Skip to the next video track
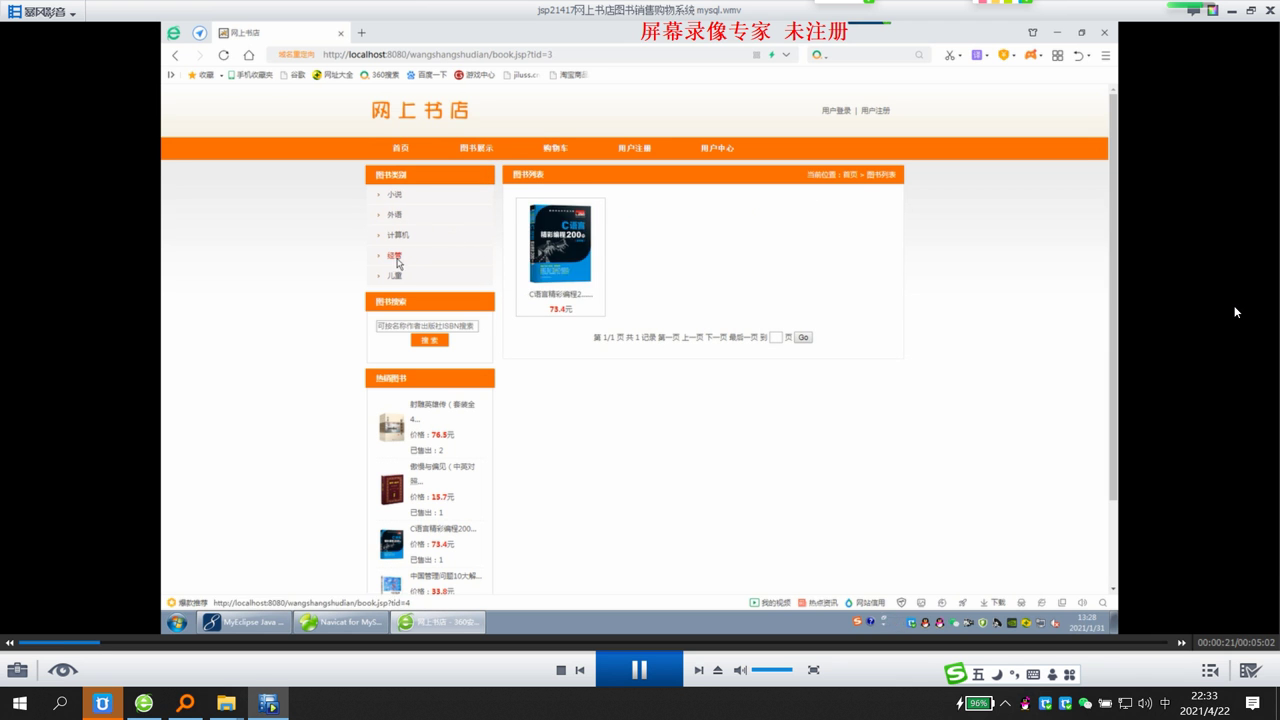This screenshot has height=720, width=1280. tap(698, 670)
